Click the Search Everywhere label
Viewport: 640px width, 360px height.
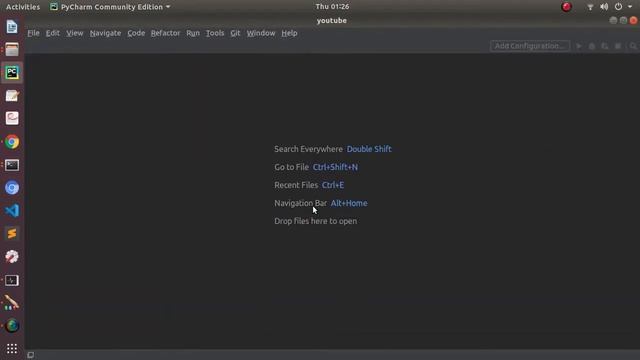308,149
